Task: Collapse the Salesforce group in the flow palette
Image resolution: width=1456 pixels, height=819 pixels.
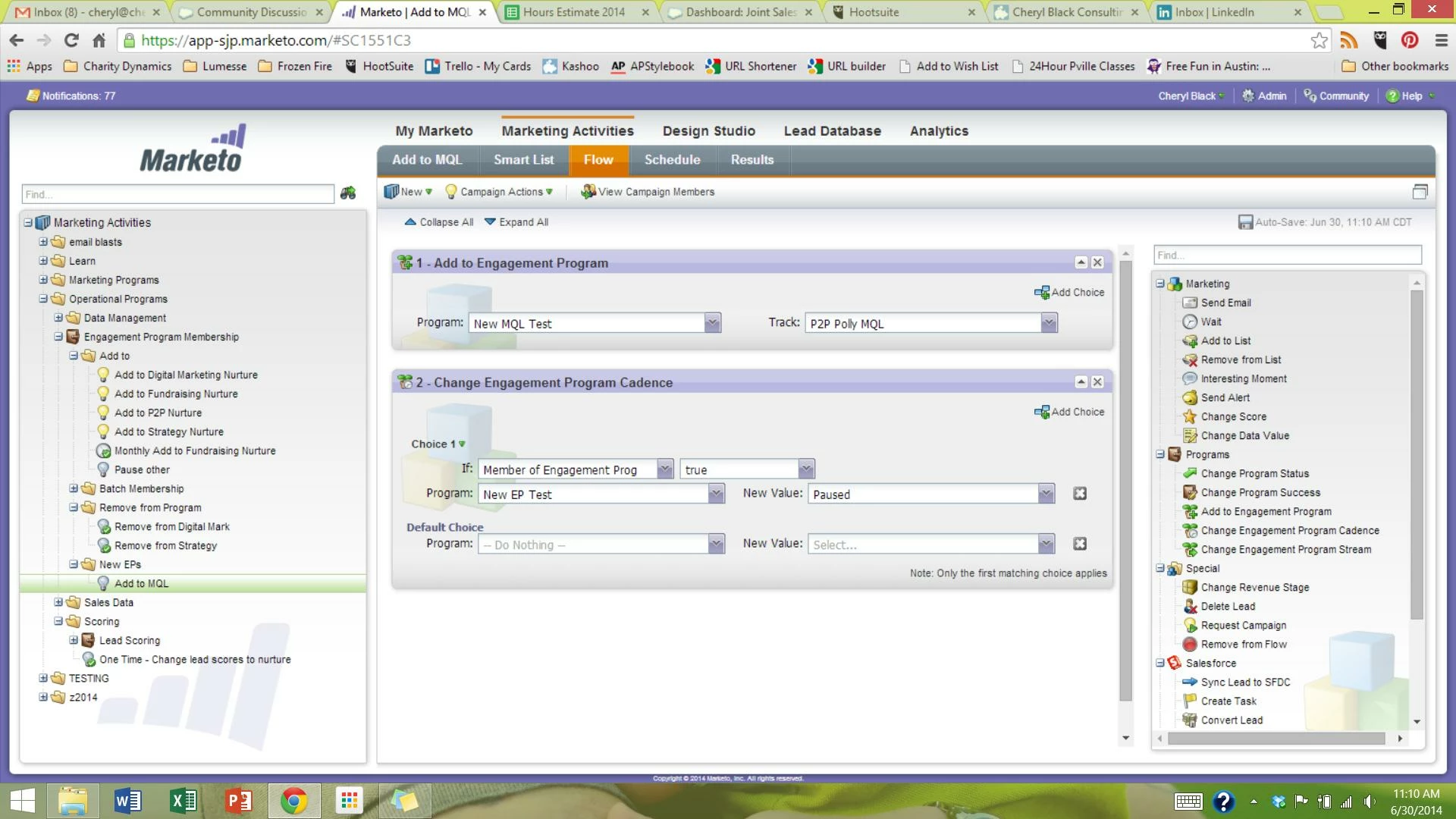Action: (1160, 663)
